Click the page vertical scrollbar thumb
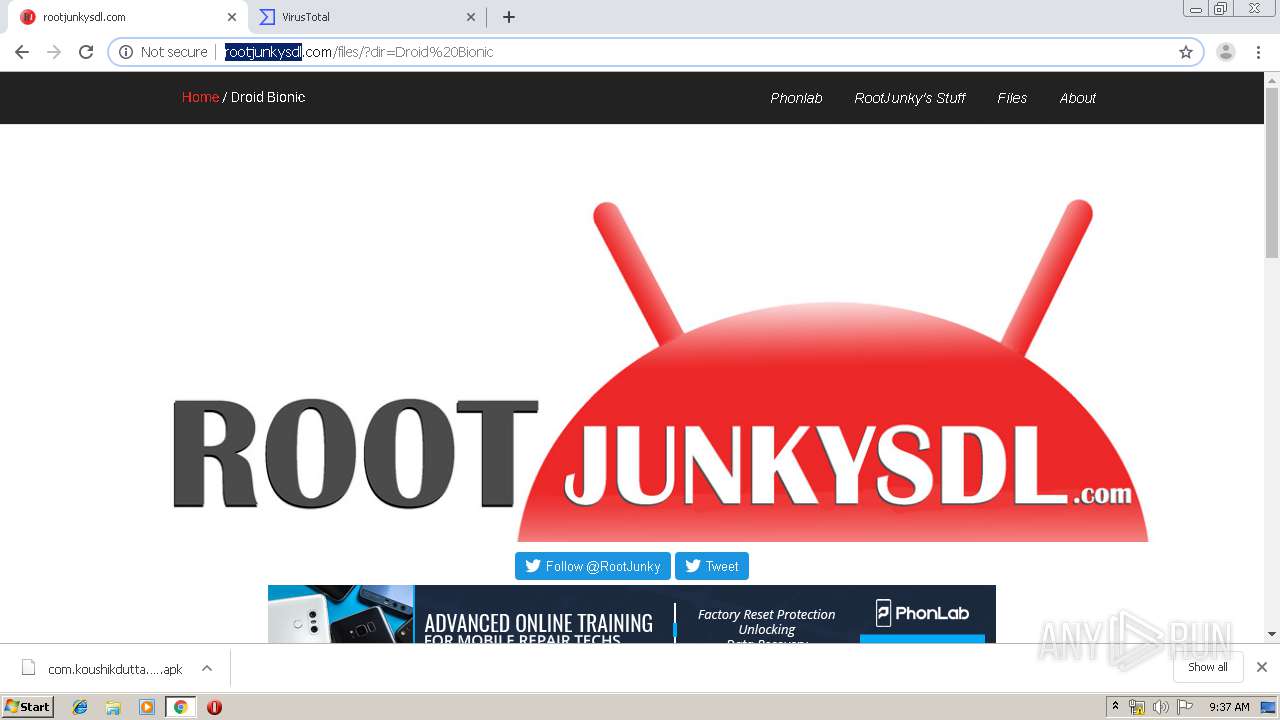 [1272, 171]
